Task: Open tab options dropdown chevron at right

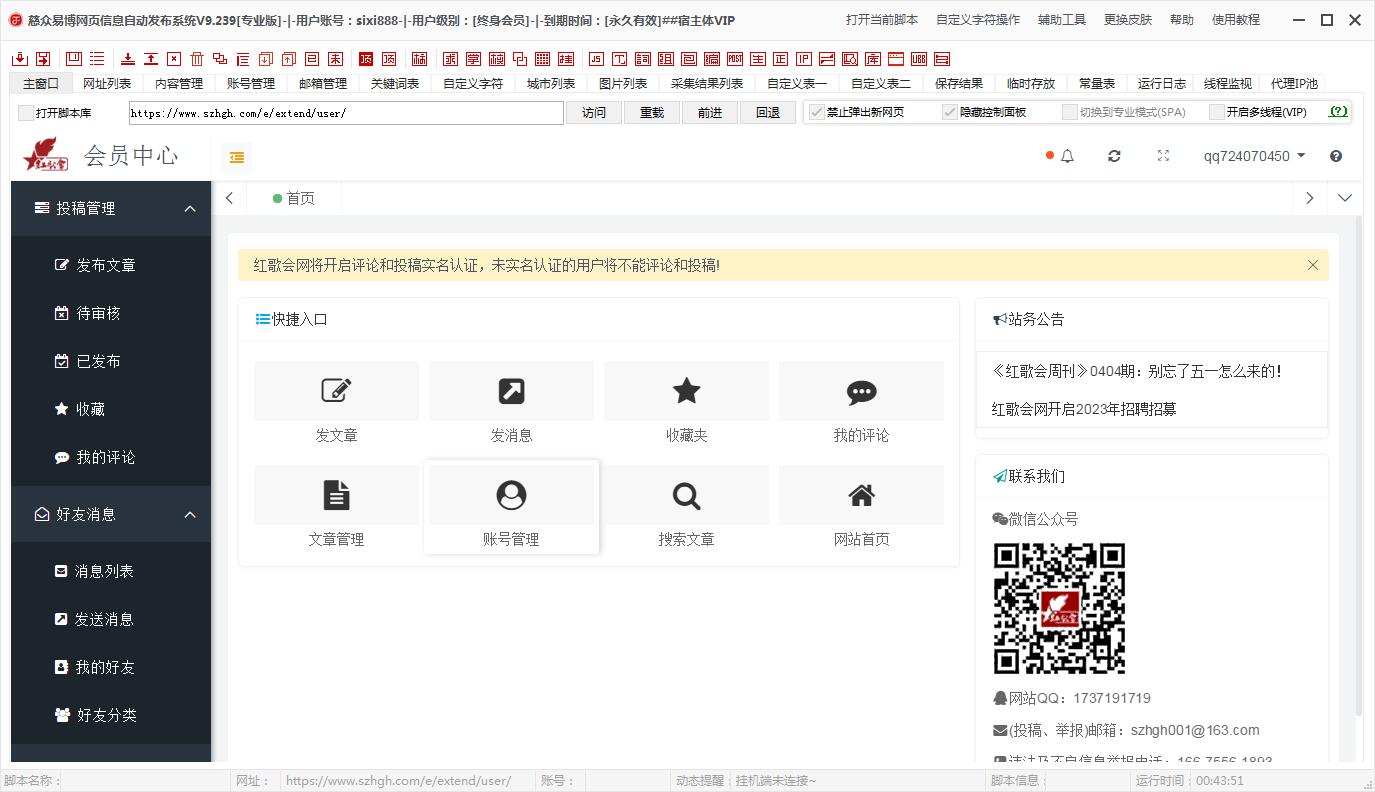Action: [1344, 198]
